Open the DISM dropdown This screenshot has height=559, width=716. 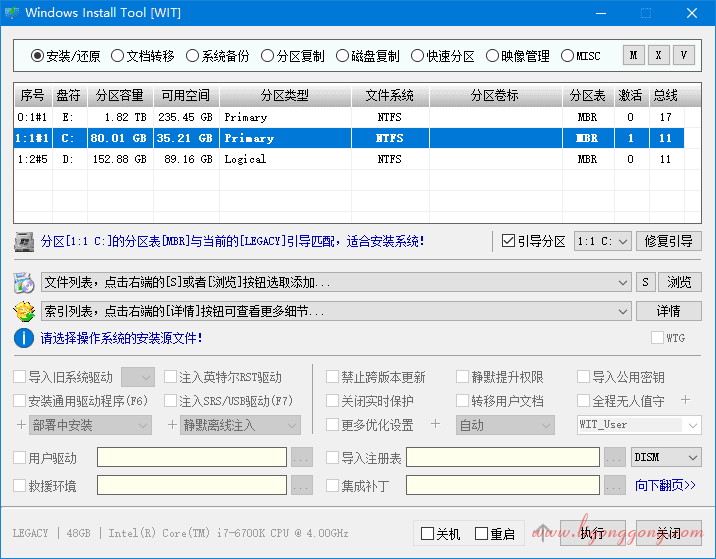(666, 457)
